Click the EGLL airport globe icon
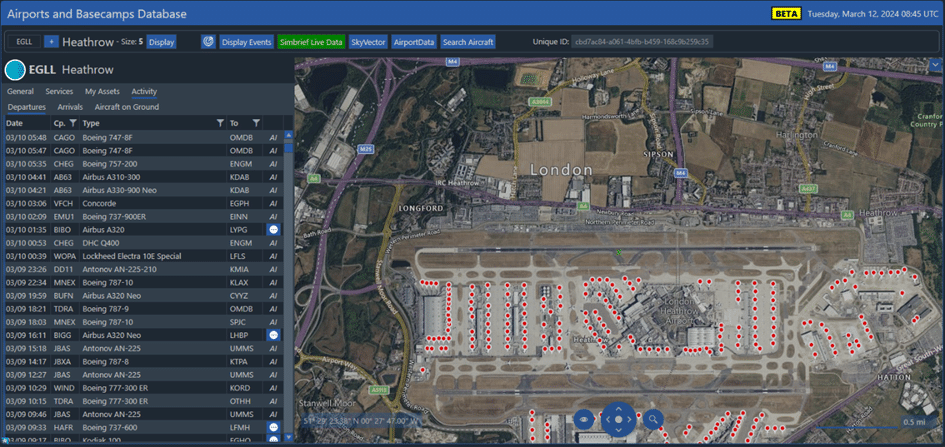This screenshot has width=945, height=447. [x=14, y=70]
